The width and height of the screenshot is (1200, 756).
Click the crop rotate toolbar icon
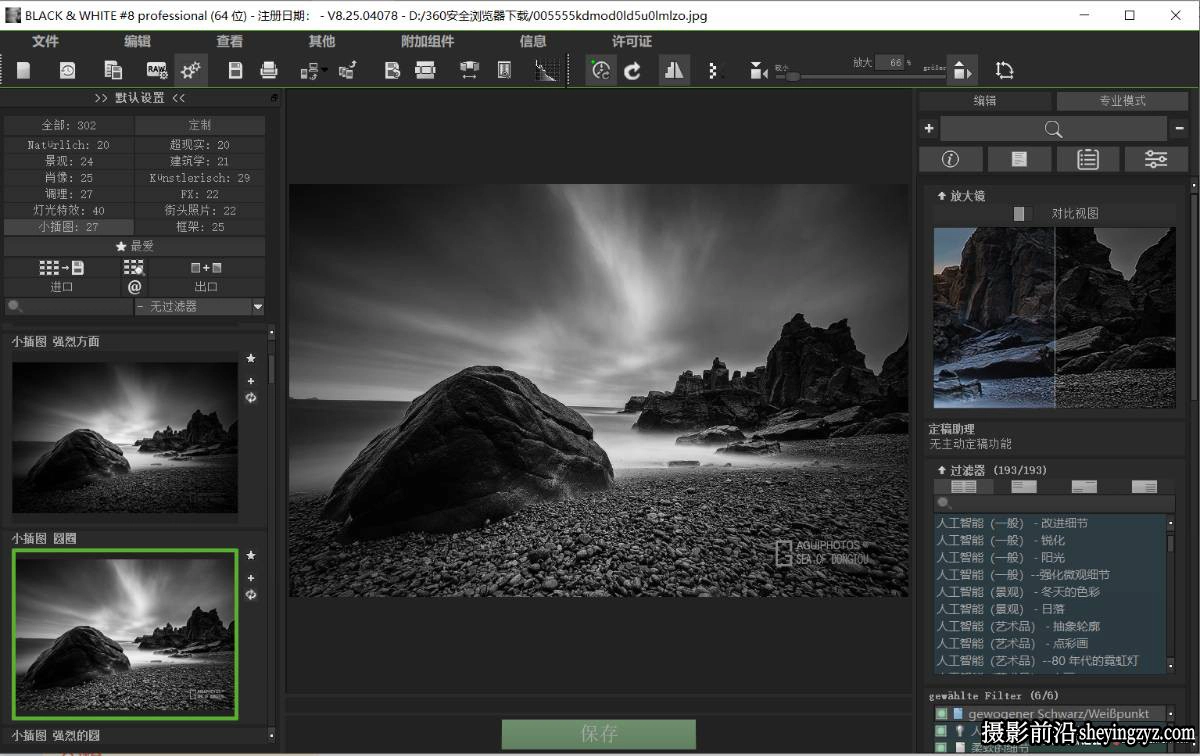1004,70
